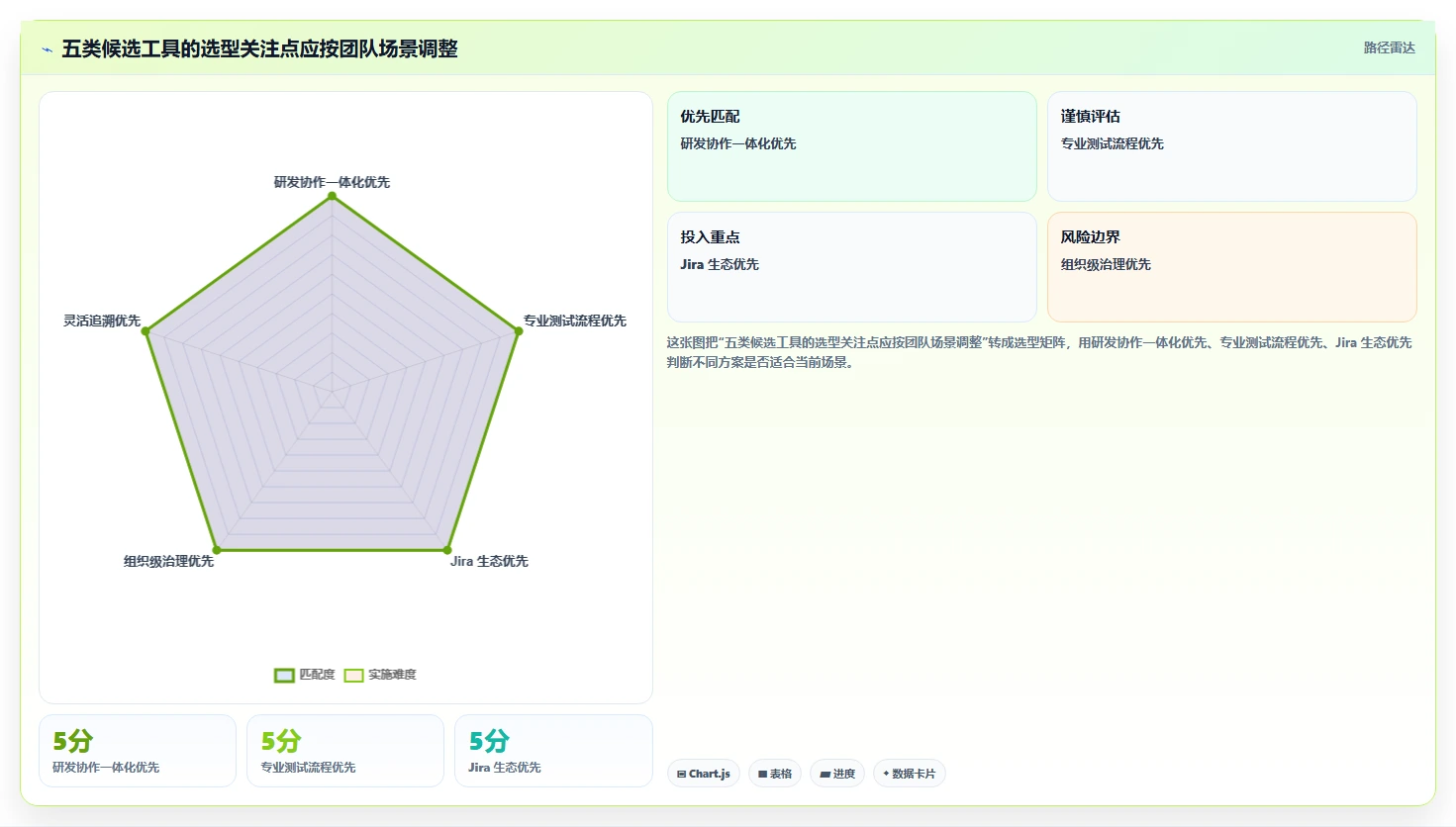Click the 进度 tag chip
The height and width of the screenshot is (827, 1456).
837,774
